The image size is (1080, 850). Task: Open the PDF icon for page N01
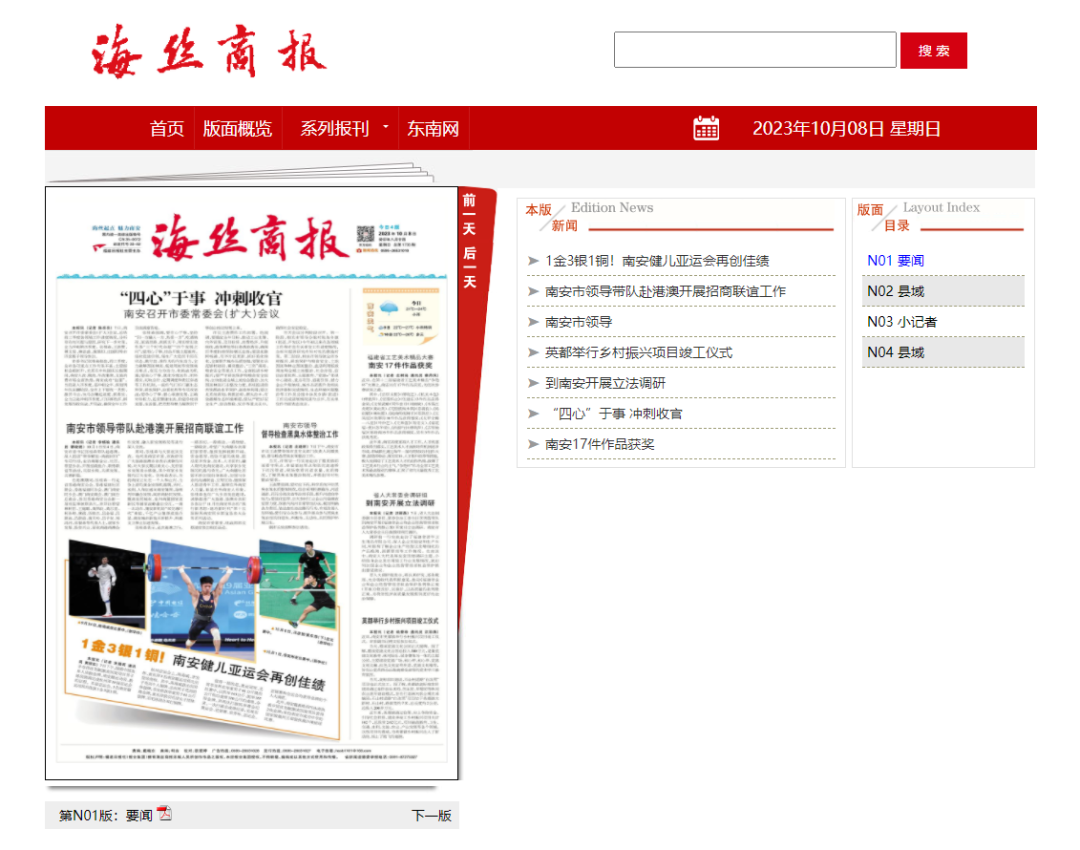pos(164,814)
